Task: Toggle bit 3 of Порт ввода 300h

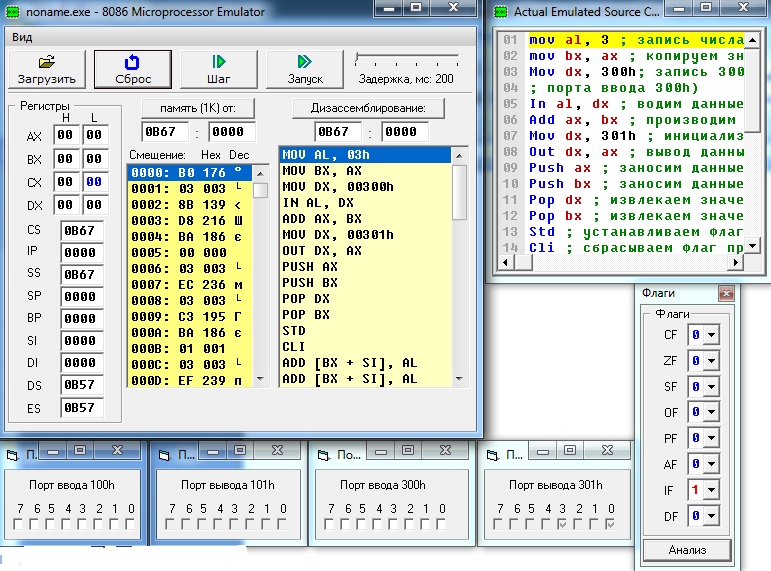Action: click(393, 524)
